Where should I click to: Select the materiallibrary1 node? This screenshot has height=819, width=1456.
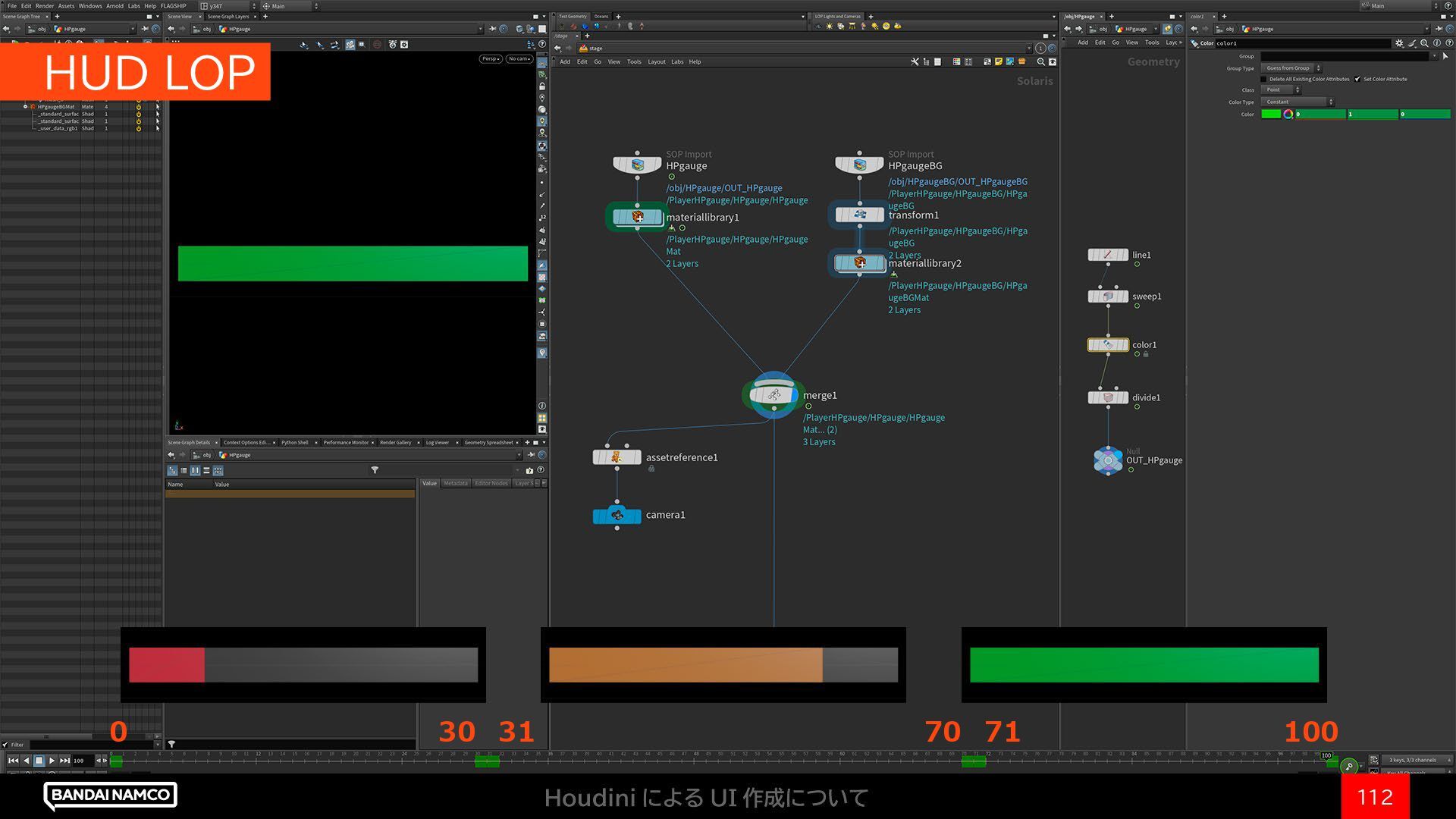click(x=637, y=217)
